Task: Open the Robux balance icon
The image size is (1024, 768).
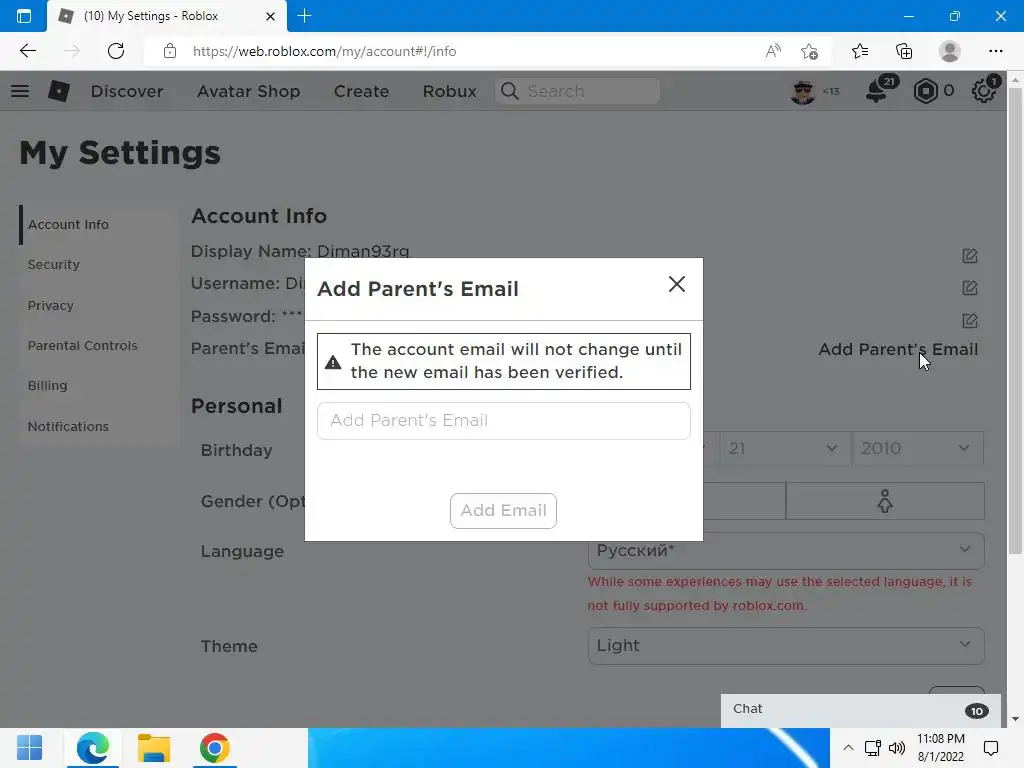Action: 925,91
